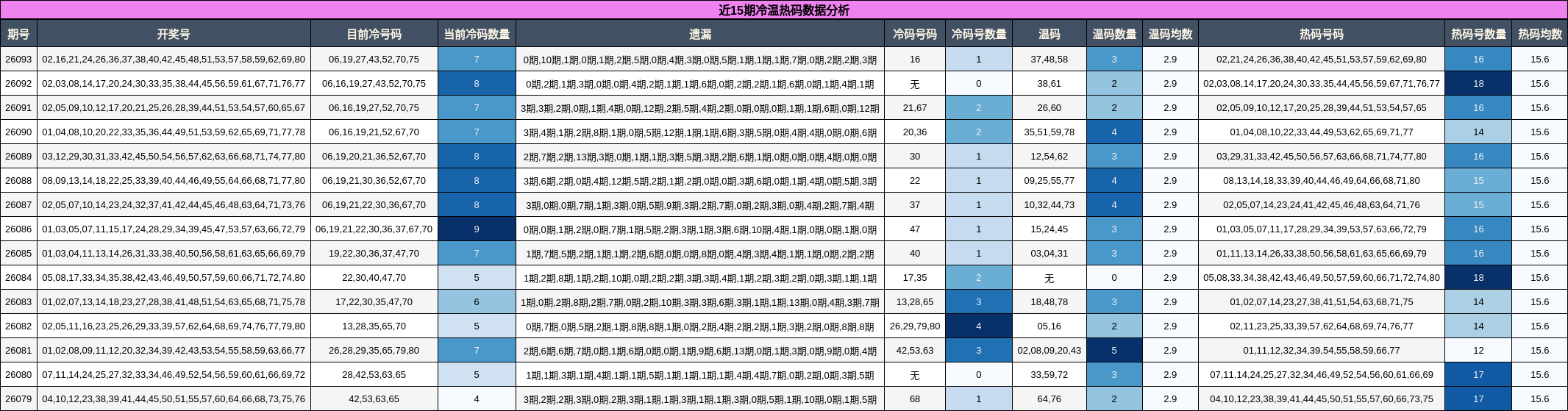The height and width of the screenshot is (411, 1568).
Task: Click the 目前冷号码 column header
Action: coord(374,34)
